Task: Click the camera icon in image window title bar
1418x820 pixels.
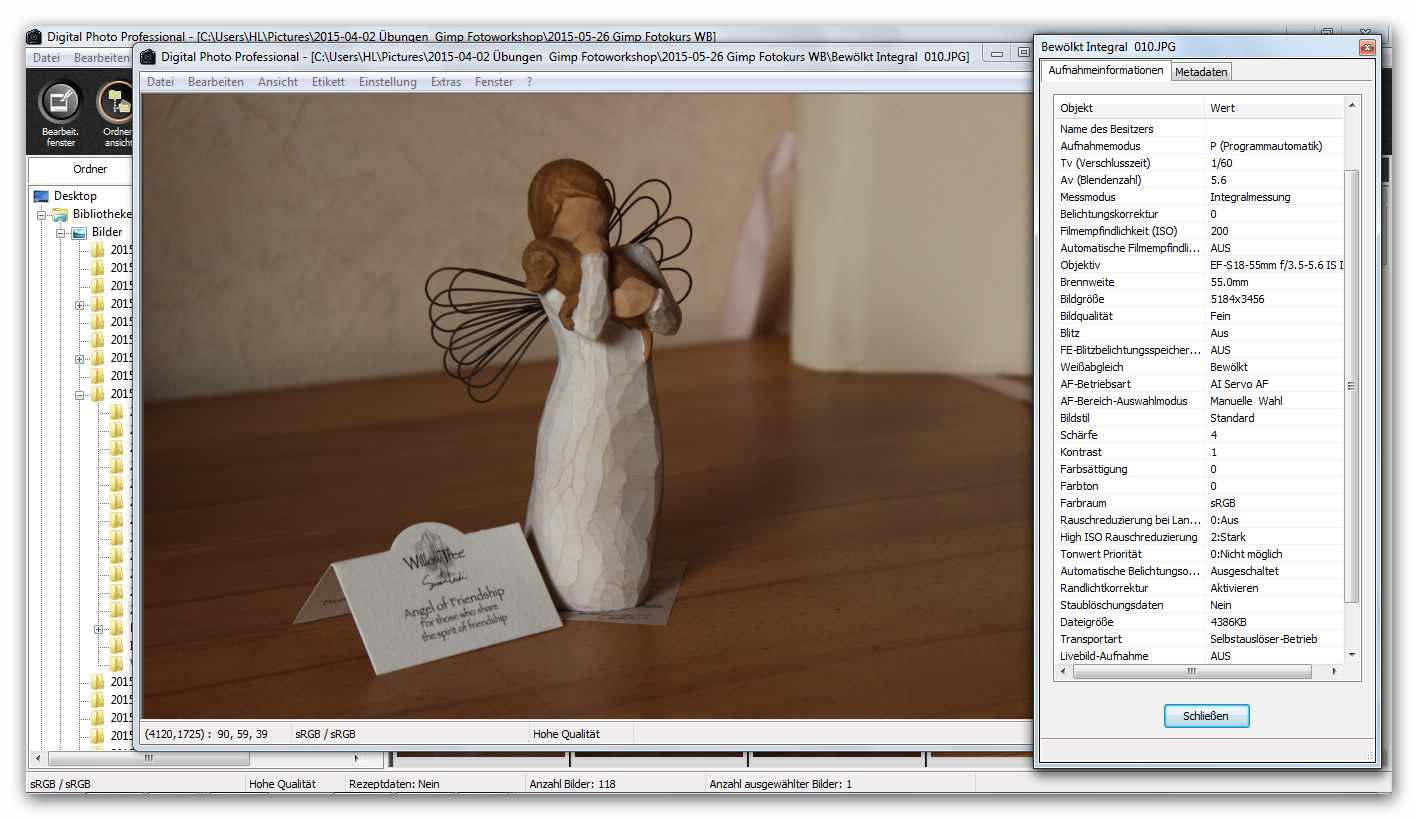Action: tap(148, 57)
